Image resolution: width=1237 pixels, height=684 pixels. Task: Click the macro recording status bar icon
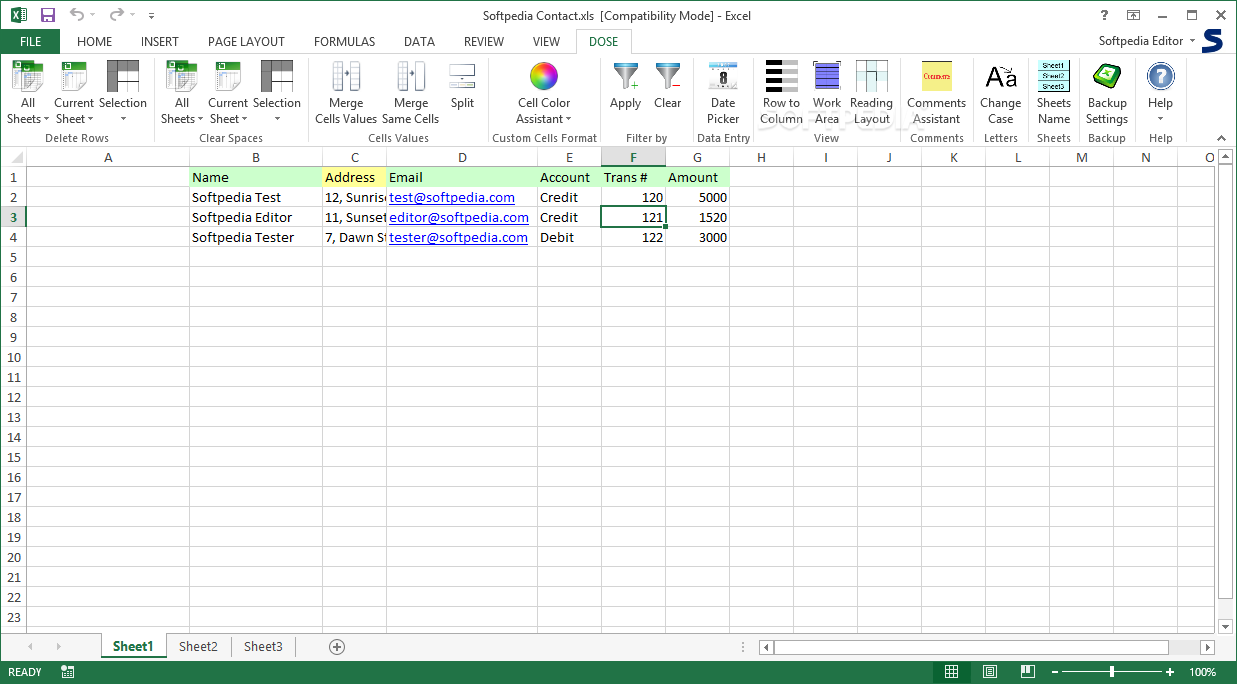[67, 672]
